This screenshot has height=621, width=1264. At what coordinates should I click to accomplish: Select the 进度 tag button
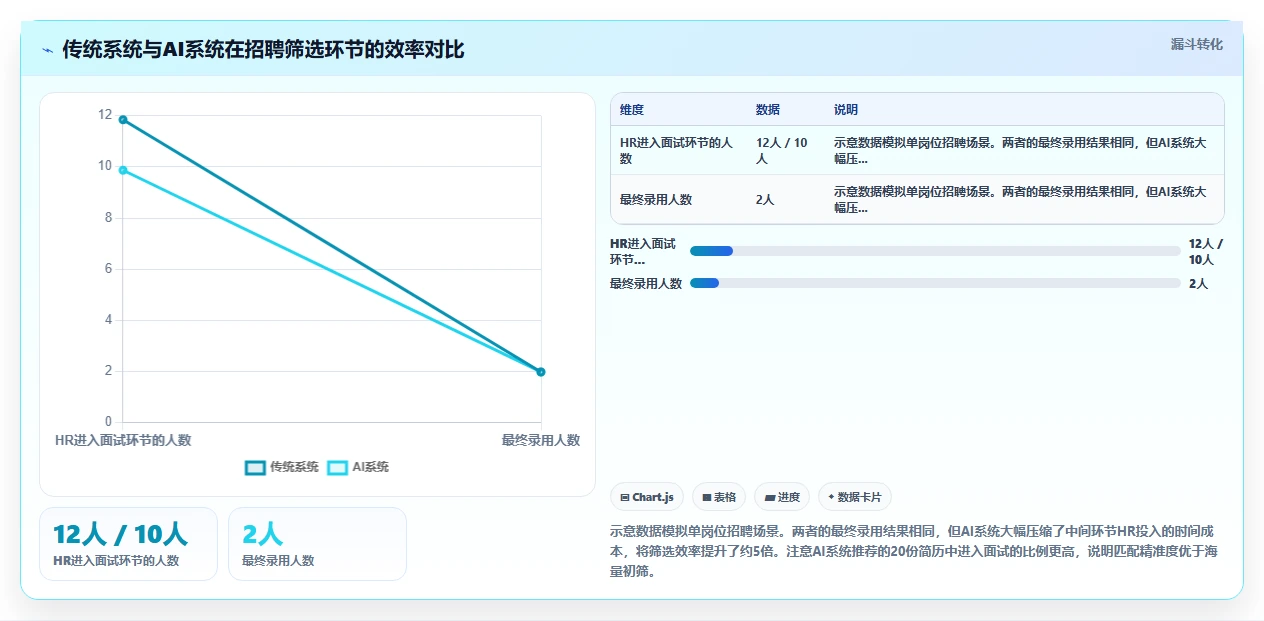[782, 497]
